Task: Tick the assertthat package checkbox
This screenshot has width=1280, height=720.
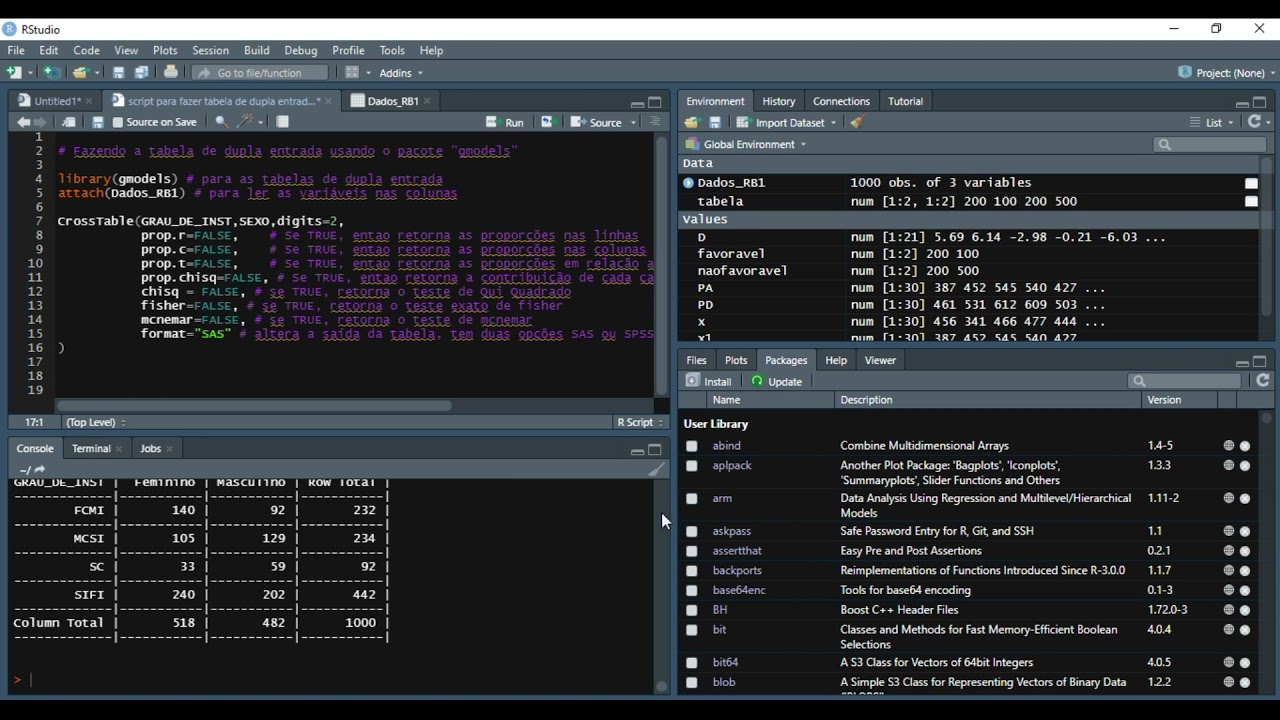Action: [691, 551]
